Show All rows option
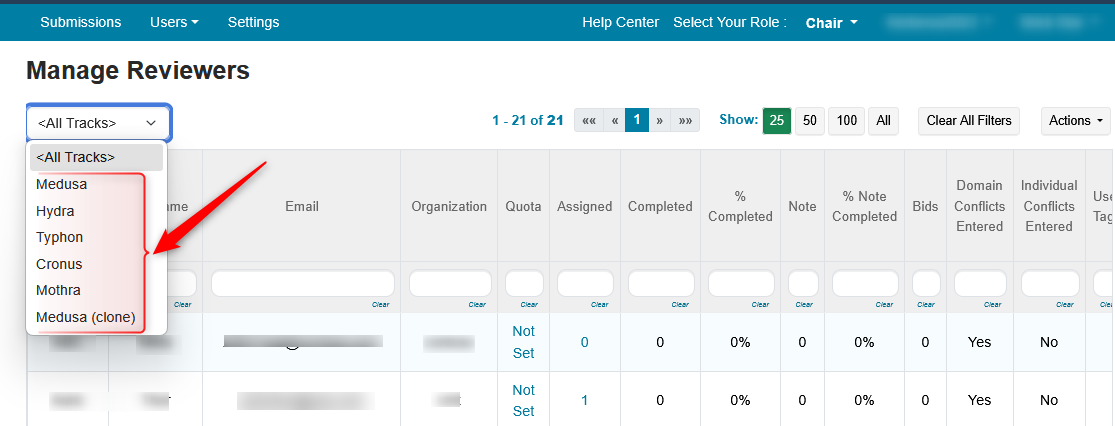 [883, 121]
